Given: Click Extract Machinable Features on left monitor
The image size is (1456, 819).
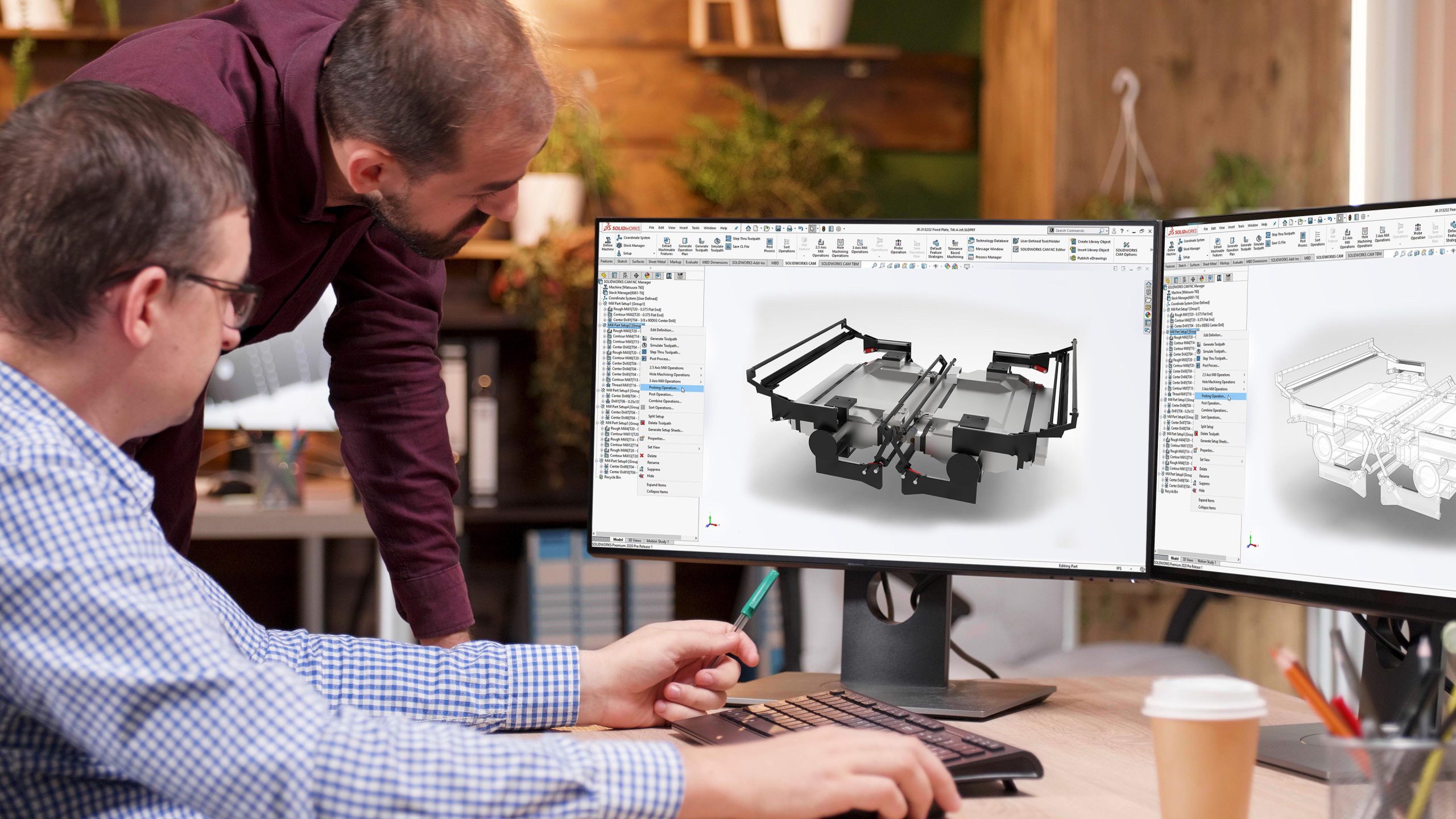Looking at the screenshot, I should click(x=667, y=247).
